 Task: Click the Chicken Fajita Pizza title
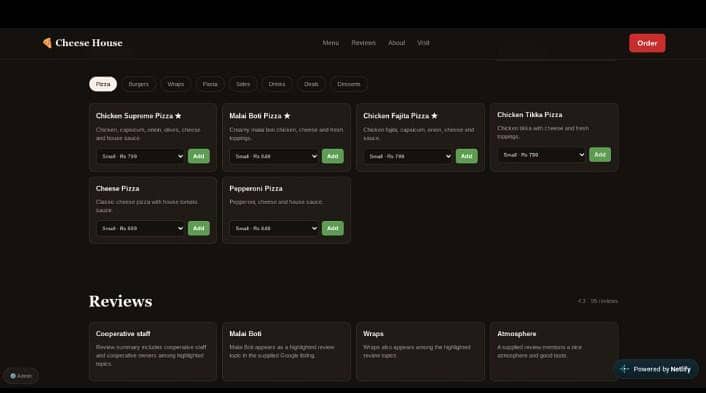pos(396,116)
